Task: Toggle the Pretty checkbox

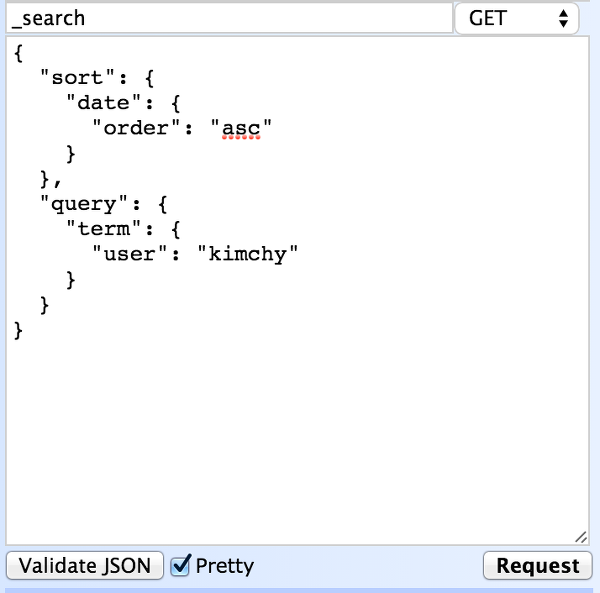Action: (x=180, y=565)
